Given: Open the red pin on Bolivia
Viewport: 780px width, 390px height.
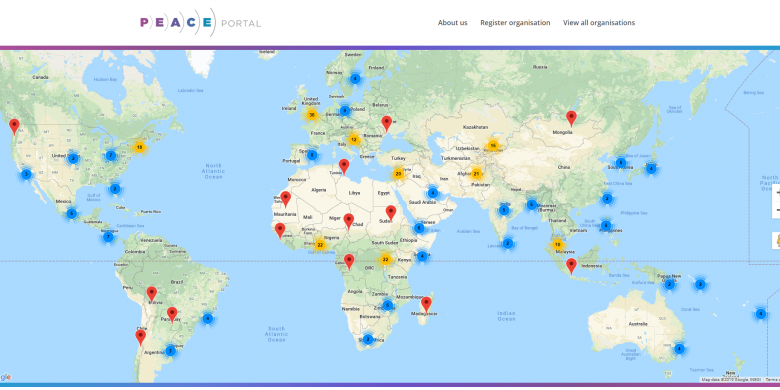Looking at the screenshot, I should tap(151, 294).
